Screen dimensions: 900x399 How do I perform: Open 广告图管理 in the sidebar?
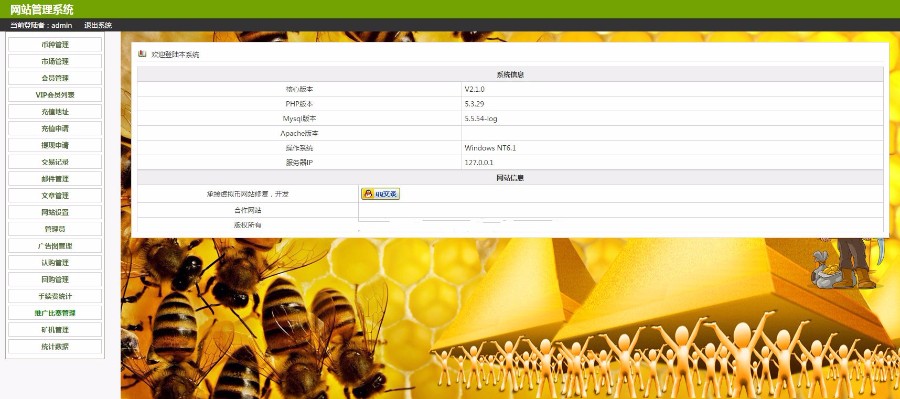coord(55,246)
